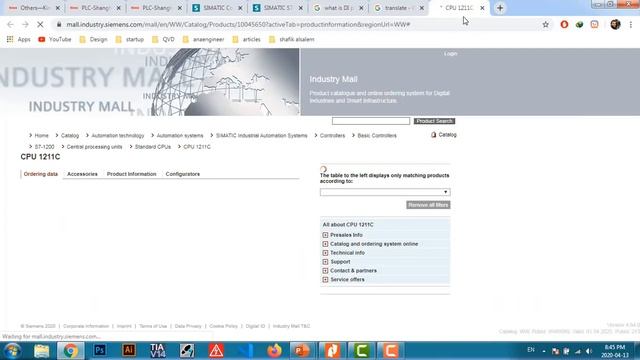Click the volume icon in system tray
This screenshot has width=640, height=360.
click(589, 351)
